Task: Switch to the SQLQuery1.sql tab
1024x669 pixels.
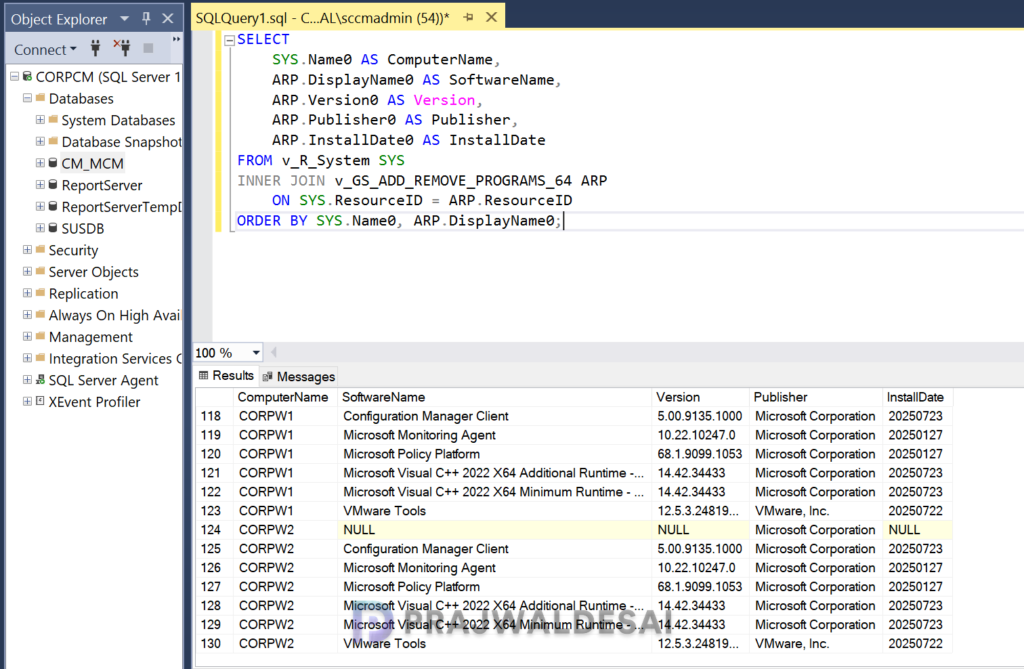Action: point(323,18)
